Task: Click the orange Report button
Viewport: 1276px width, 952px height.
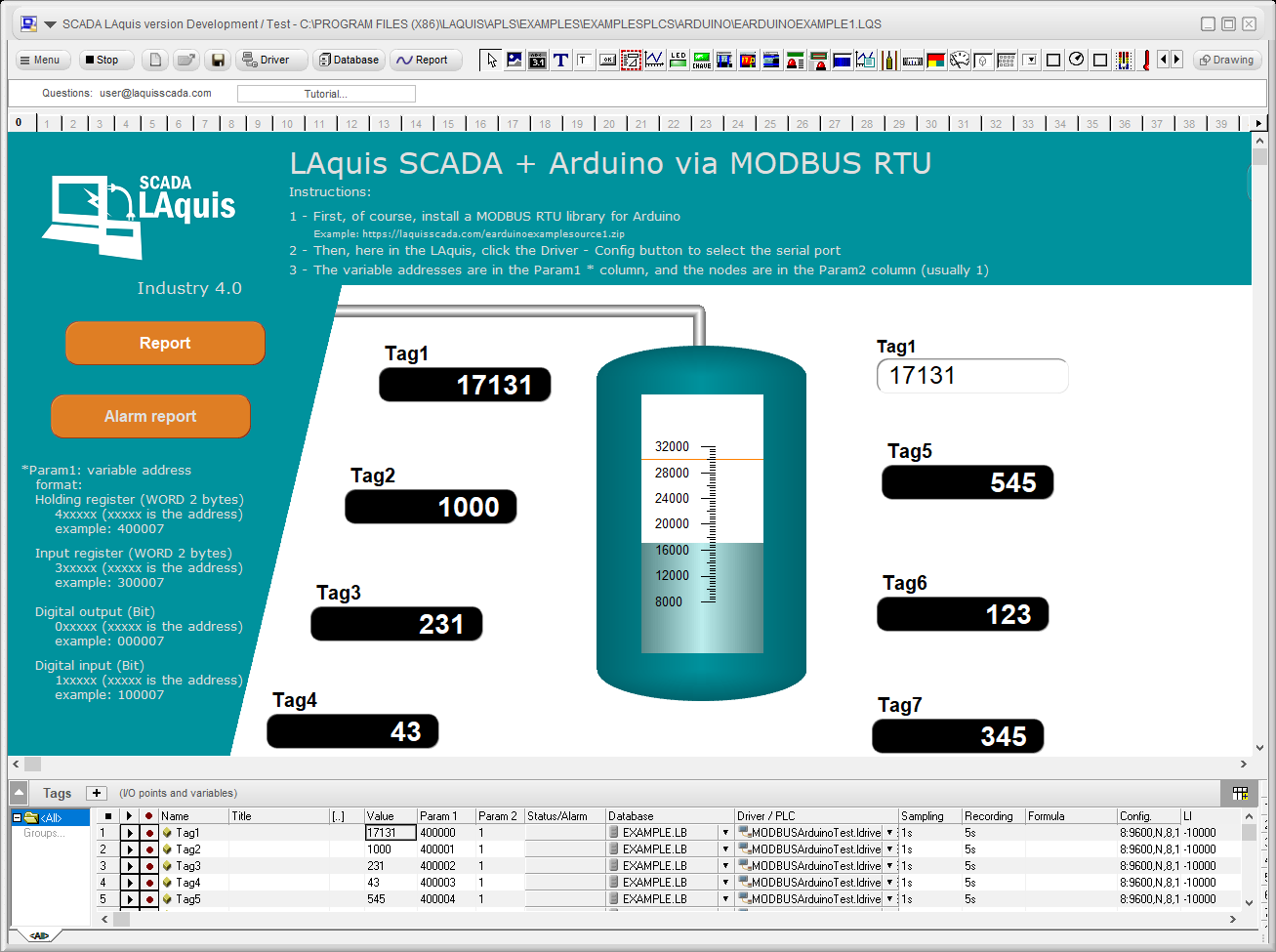Action: (x=165, y=343)
